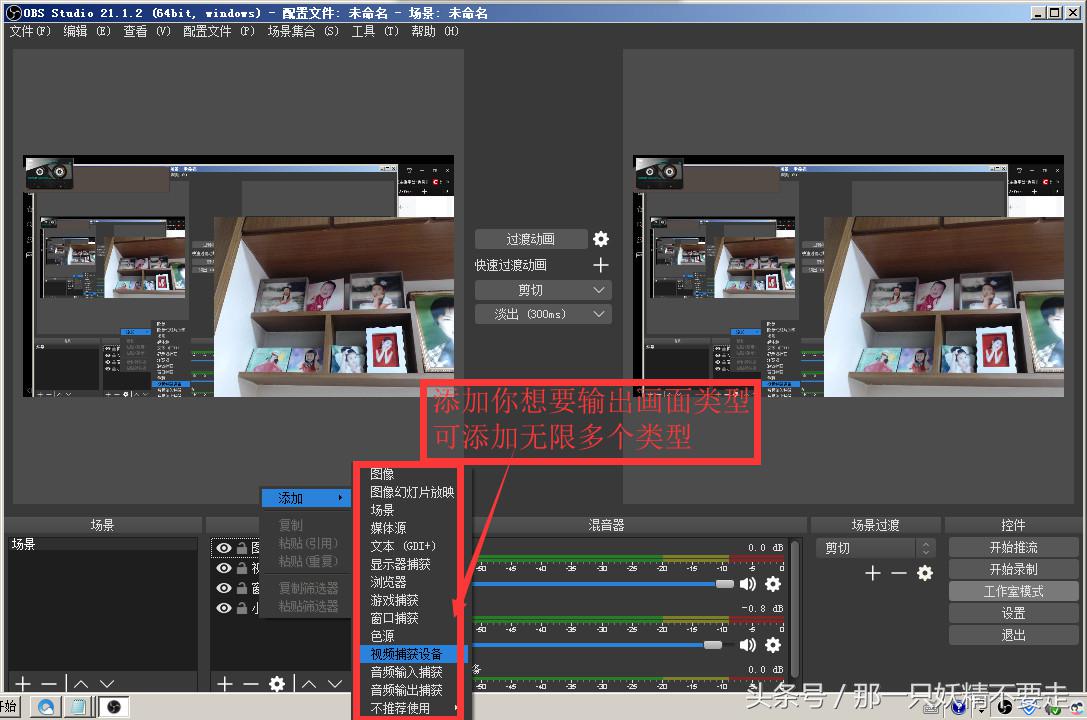Click the move source up arrow icon

[310, 684]
